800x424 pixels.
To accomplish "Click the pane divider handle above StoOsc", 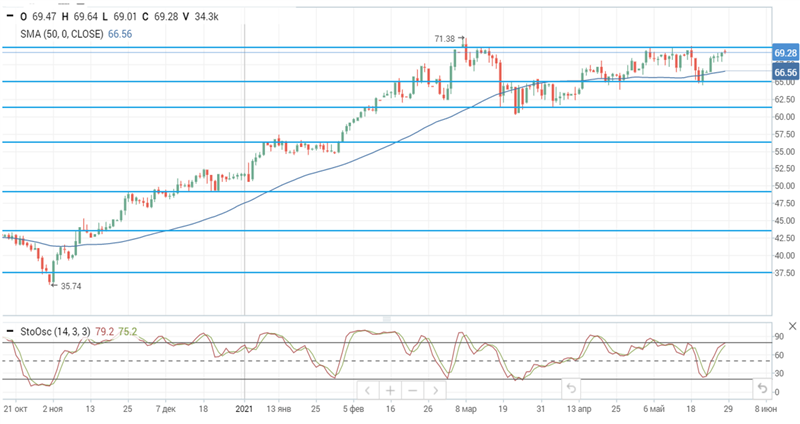I will [x=387, y=319].
